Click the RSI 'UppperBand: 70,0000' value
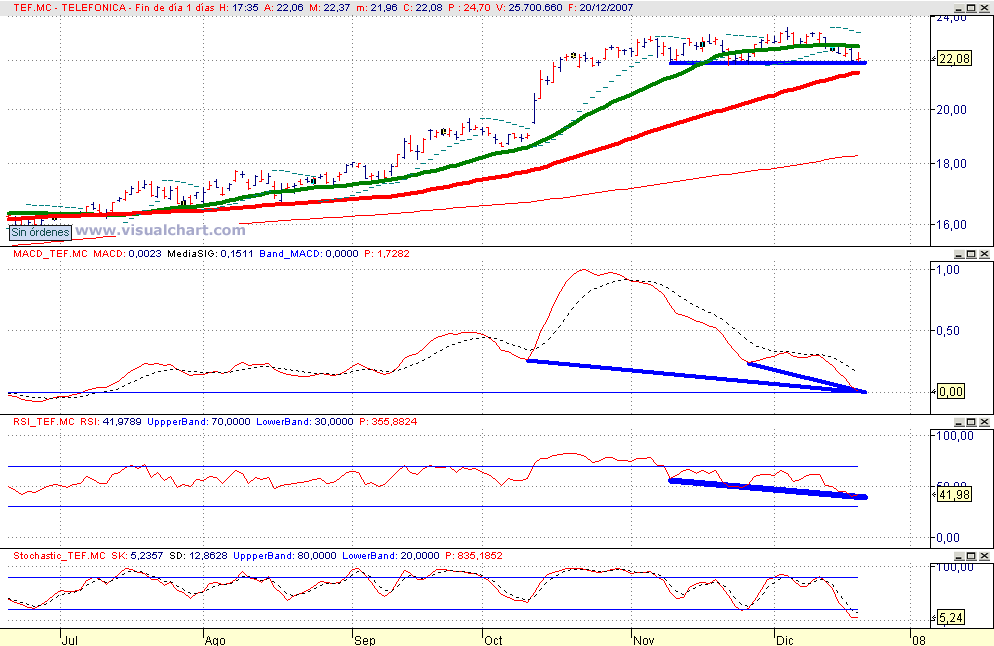The height and width of the screenshot is (646, 994). coord(199,422)
